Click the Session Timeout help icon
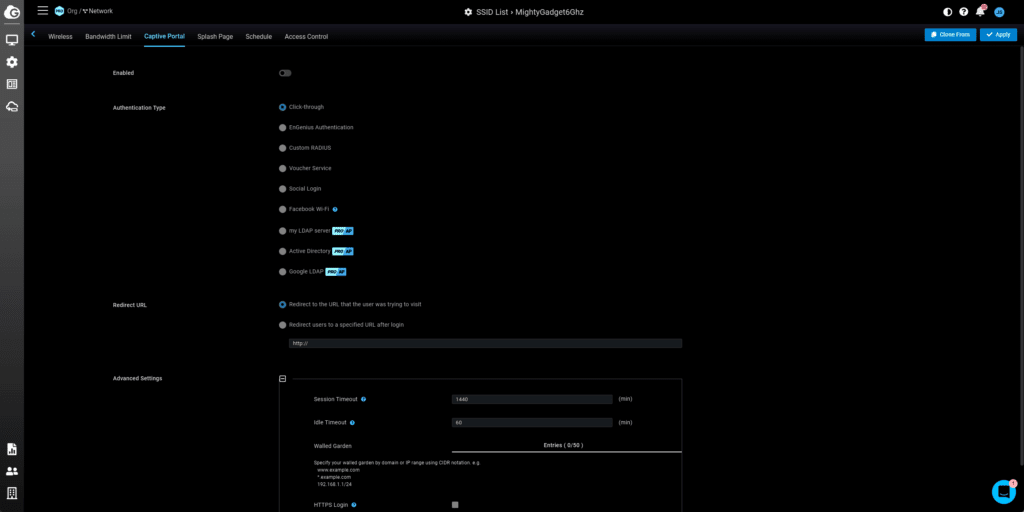1024x512 pixels. coord(363,399)
